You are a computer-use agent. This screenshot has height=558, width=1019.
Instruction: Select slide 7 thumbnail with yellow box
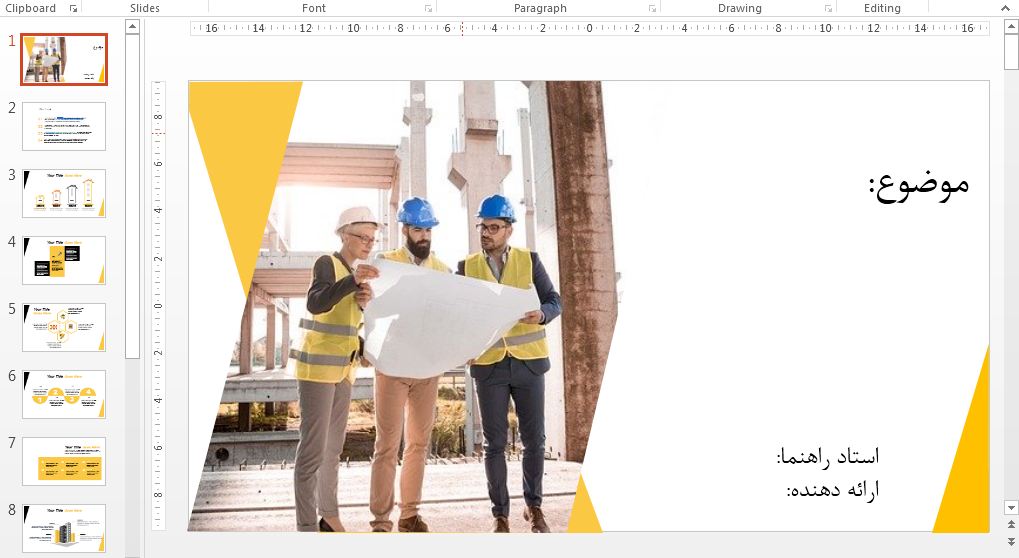click(x=64, y=461)
